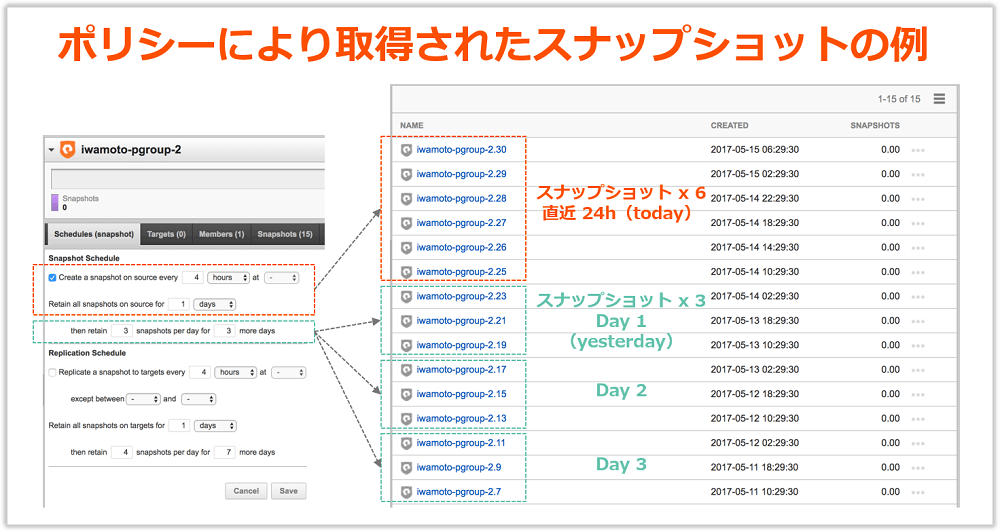Open the target retention days unit dropdown
Viewport: 1000px width, 532px height.
(215, 425)
